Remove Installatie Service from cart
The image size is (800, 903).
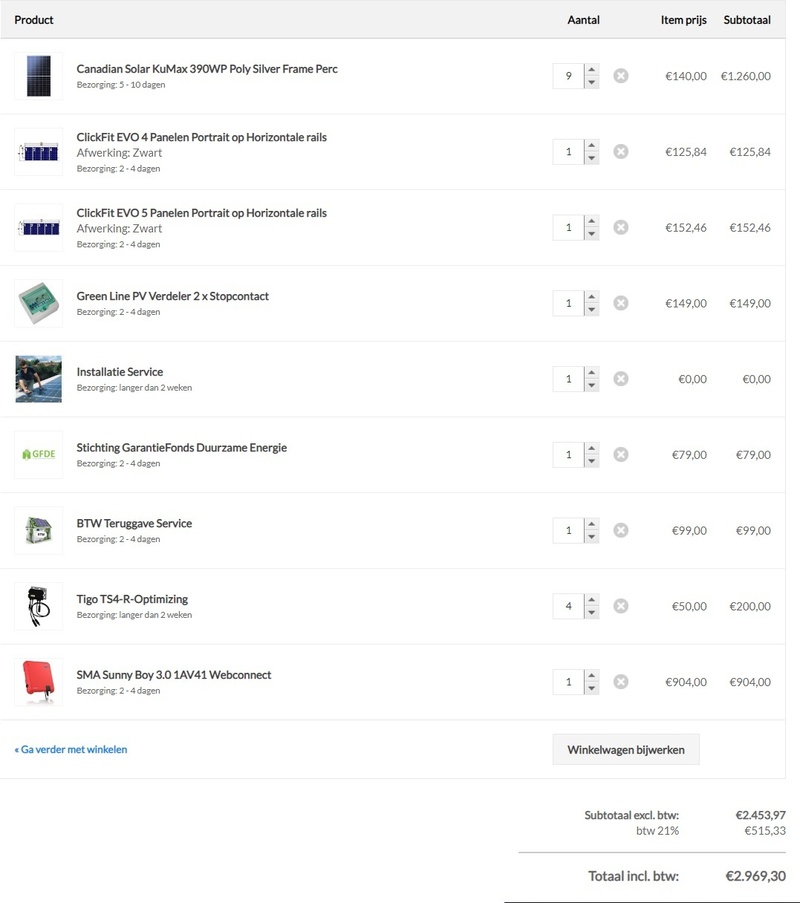point(620,379)
